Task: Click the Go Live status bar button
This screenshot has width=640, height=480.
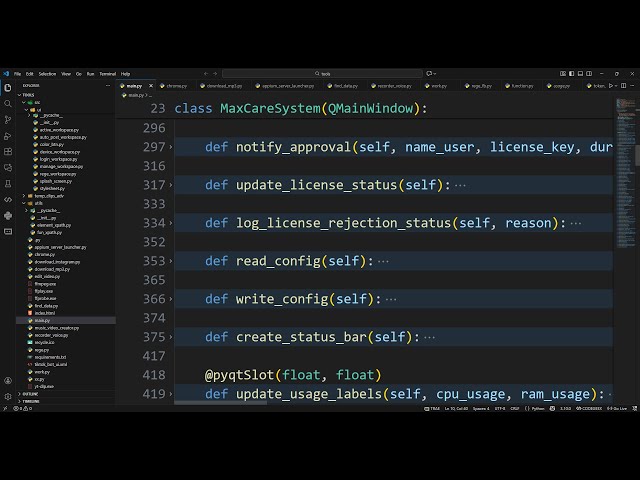Action: pyautogui.click(x=617, y=408)
